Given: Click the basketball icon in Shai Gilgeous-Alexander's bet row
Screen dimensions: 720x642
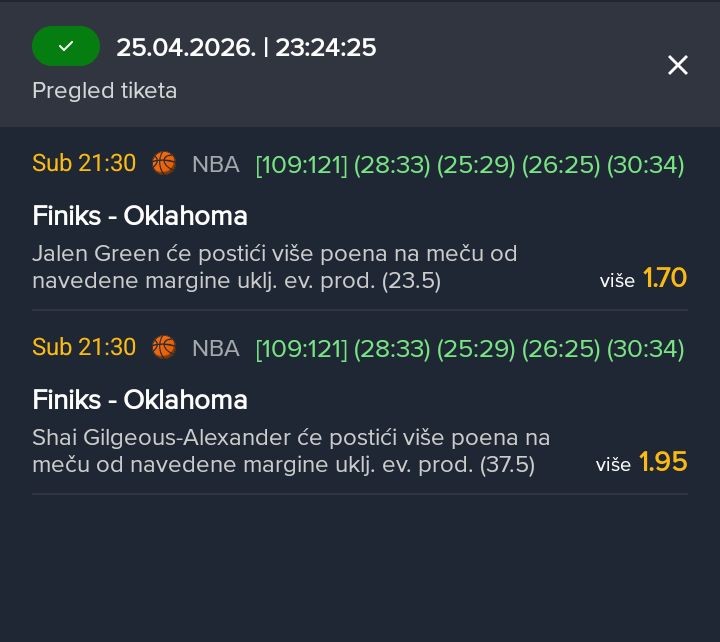Looking at the screenshot, I should click(x=164, y=348).
